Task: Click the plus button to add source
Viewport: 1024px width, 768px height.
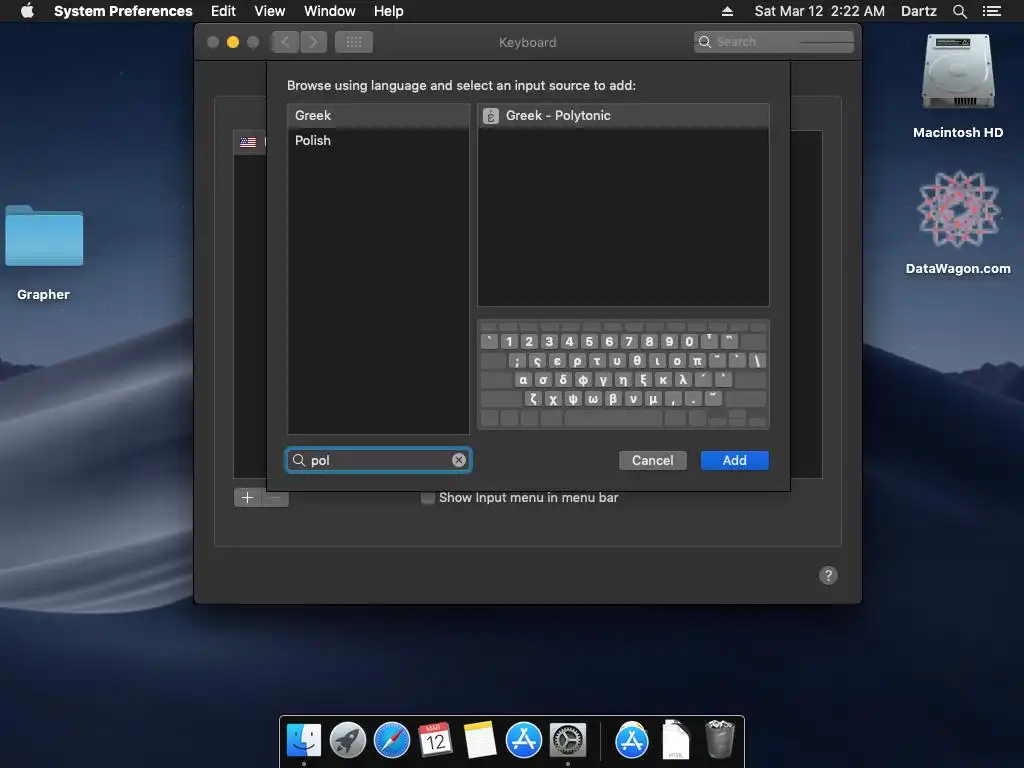Action: pyautogui.click(x=248, y=498)
